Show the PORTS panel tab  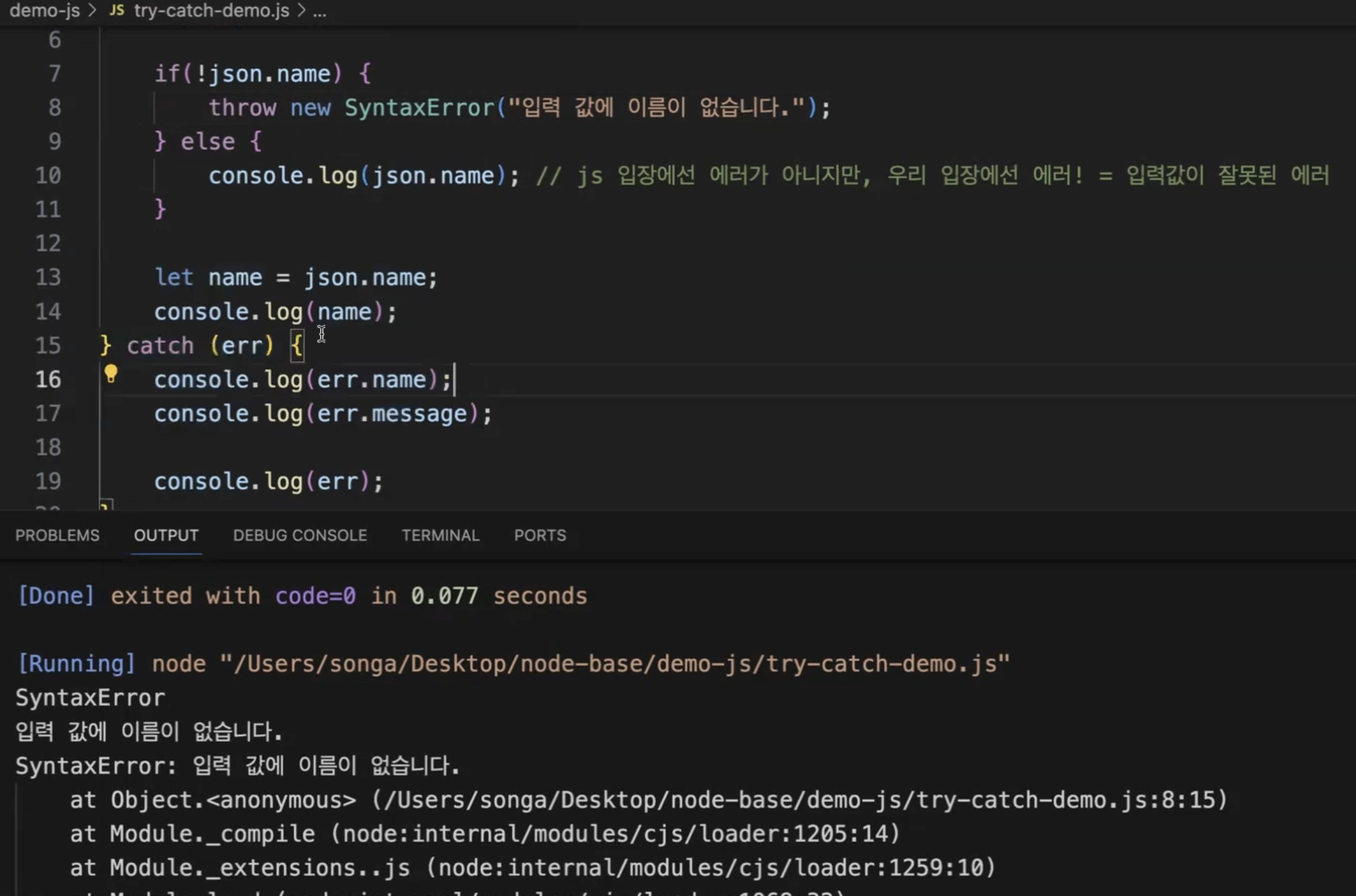point(540,535)
